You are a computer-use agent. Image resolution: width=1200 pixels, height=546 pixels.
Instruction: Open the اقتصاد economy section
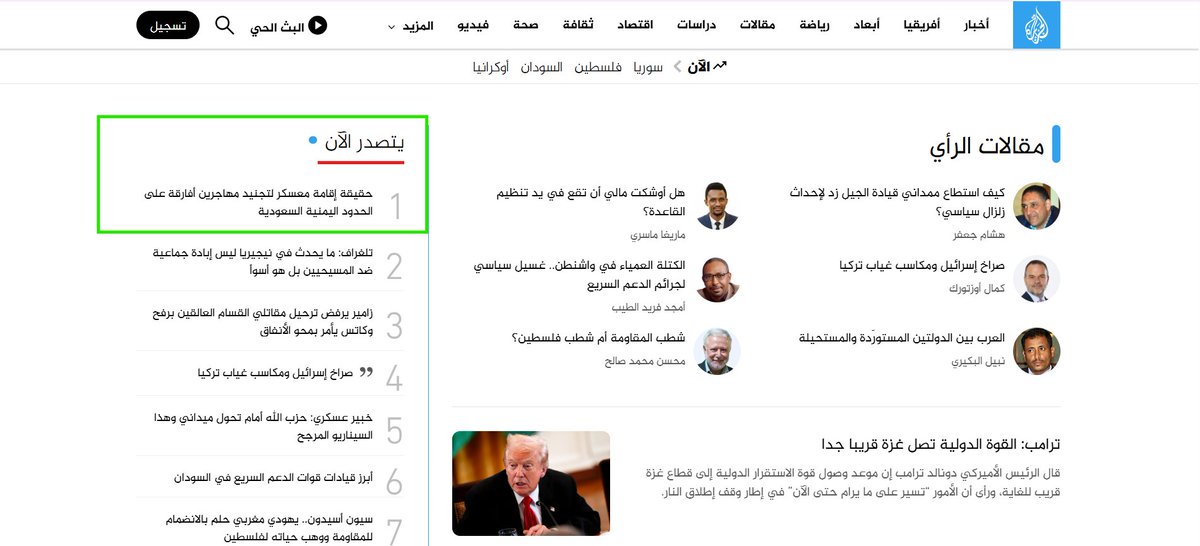[635, 26]
